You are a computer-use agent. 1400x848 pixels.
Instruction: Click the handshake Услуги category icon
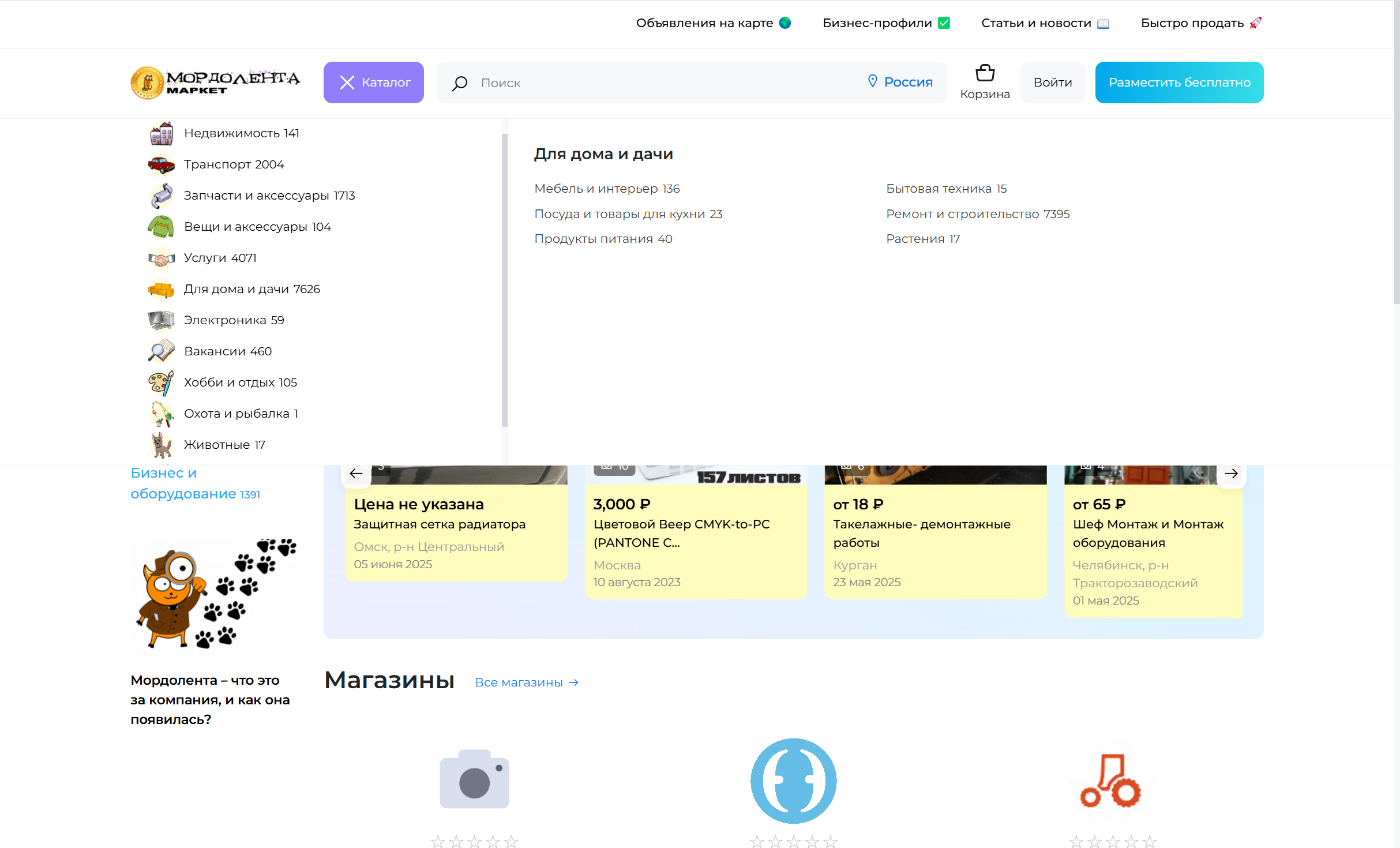click(x=161, y=258)
